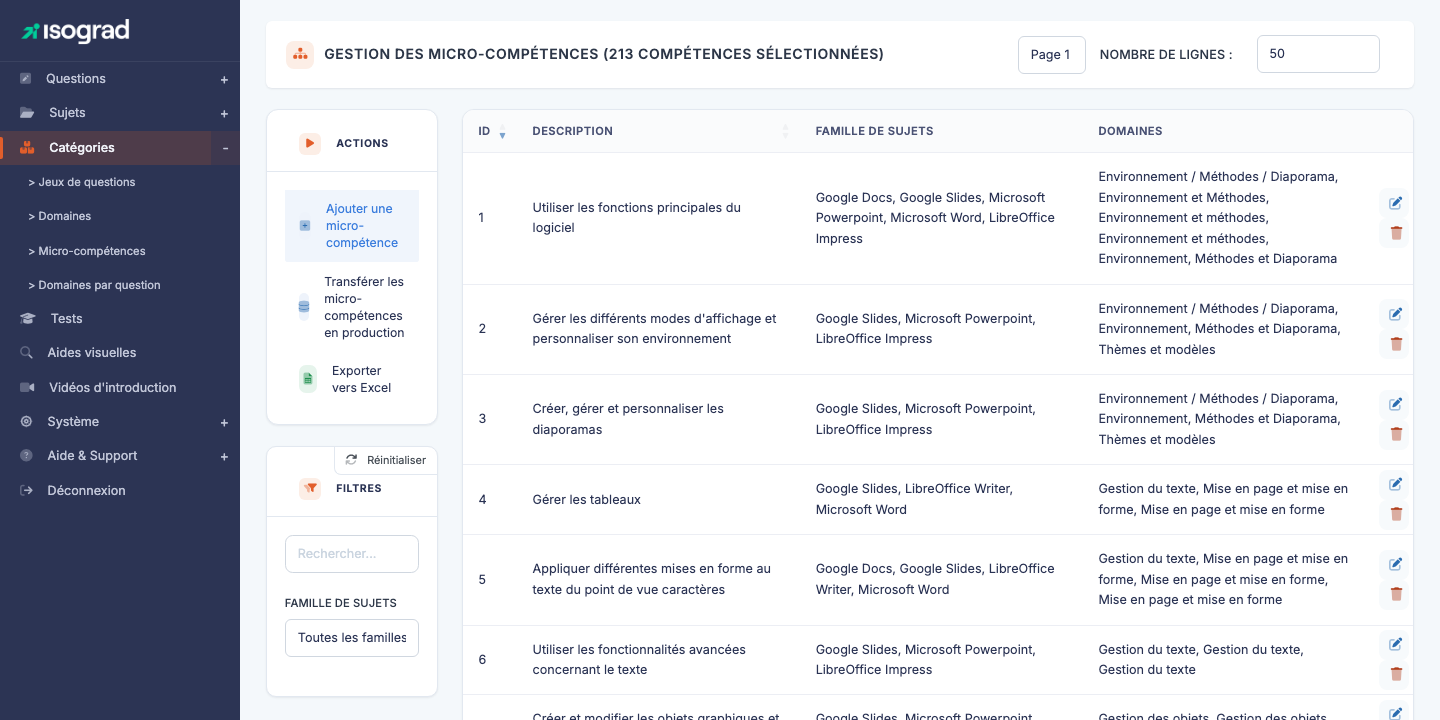Click Transférer les micro-compétences en production
The width and height of the screenshot is (1440, 720).
352,307
